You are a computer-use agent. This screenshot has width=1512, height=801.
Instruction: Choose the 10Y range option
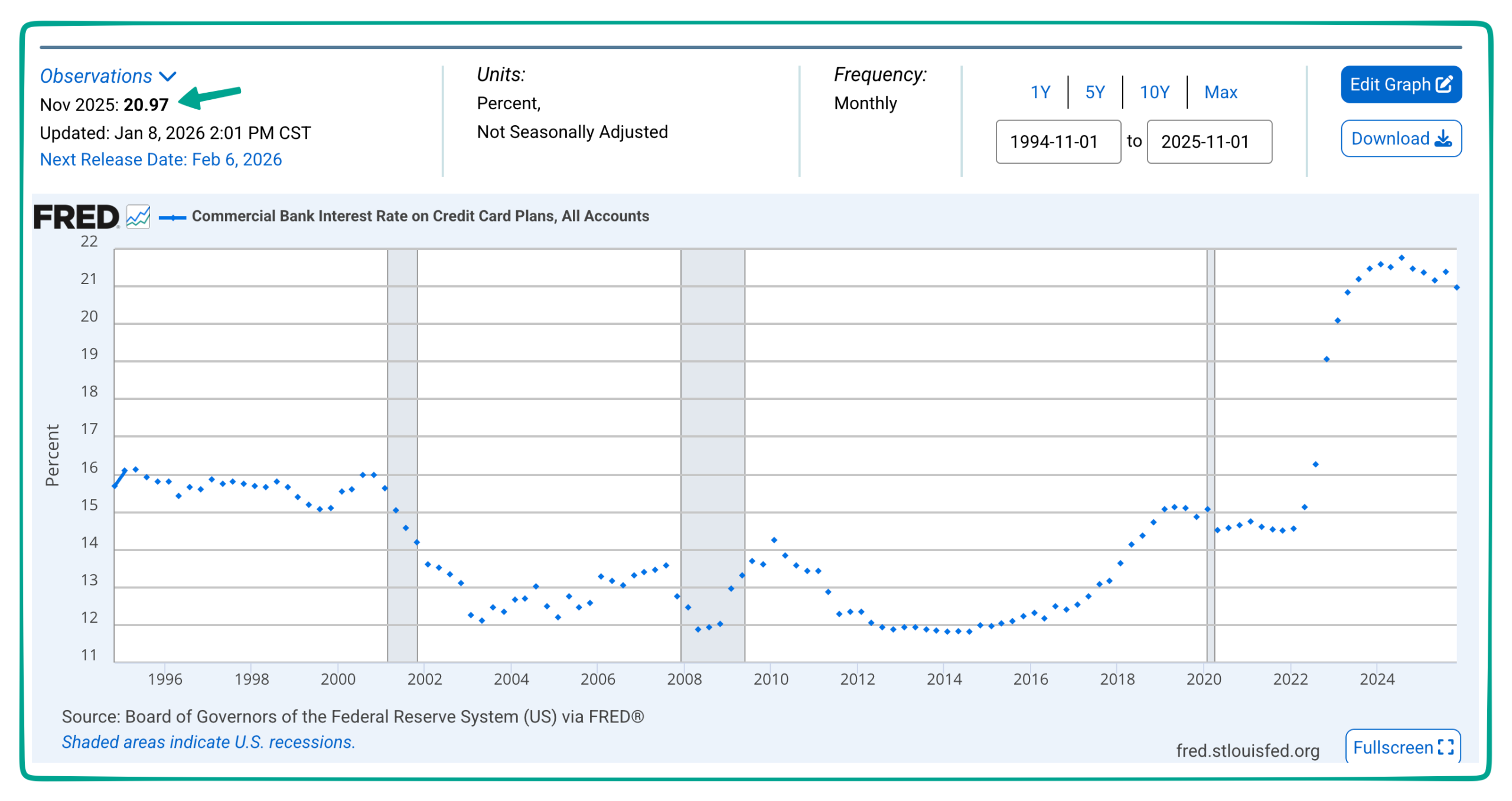[x=1153, y=92]
